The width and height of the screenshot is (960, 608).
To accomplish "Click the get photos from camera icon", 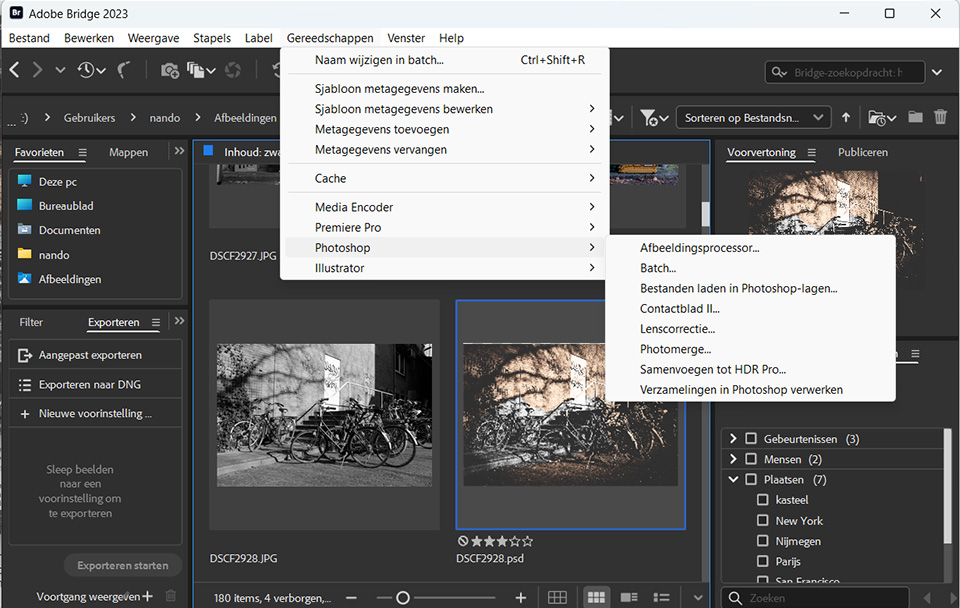I will click(170, 70).
